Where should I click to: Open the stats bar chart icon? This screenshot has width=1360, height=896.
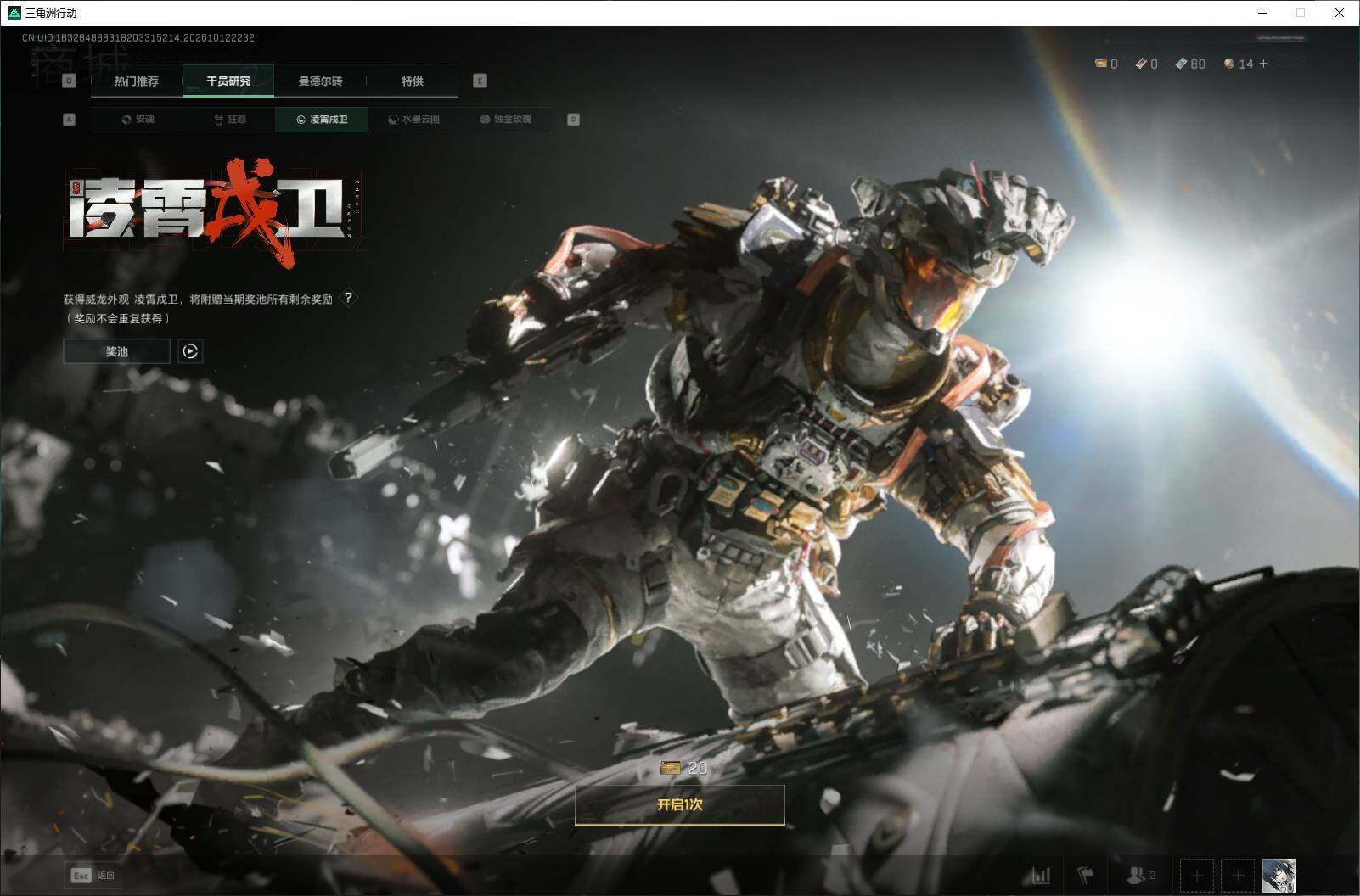[x=1041, y=875]
